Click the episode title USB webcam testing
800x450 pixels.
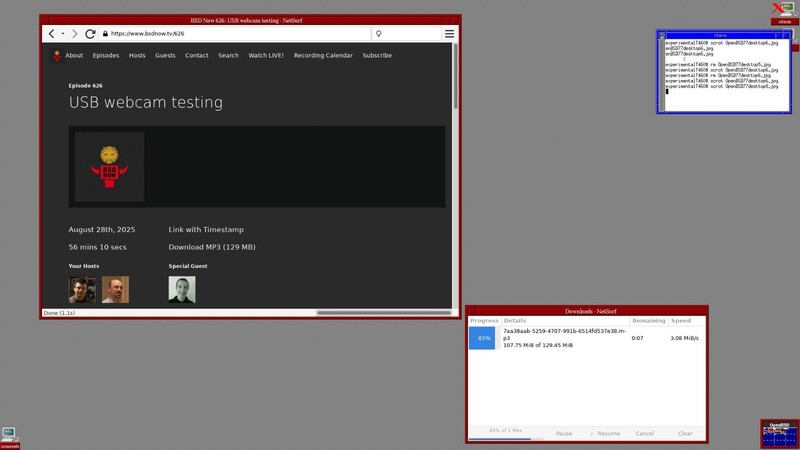146,102
